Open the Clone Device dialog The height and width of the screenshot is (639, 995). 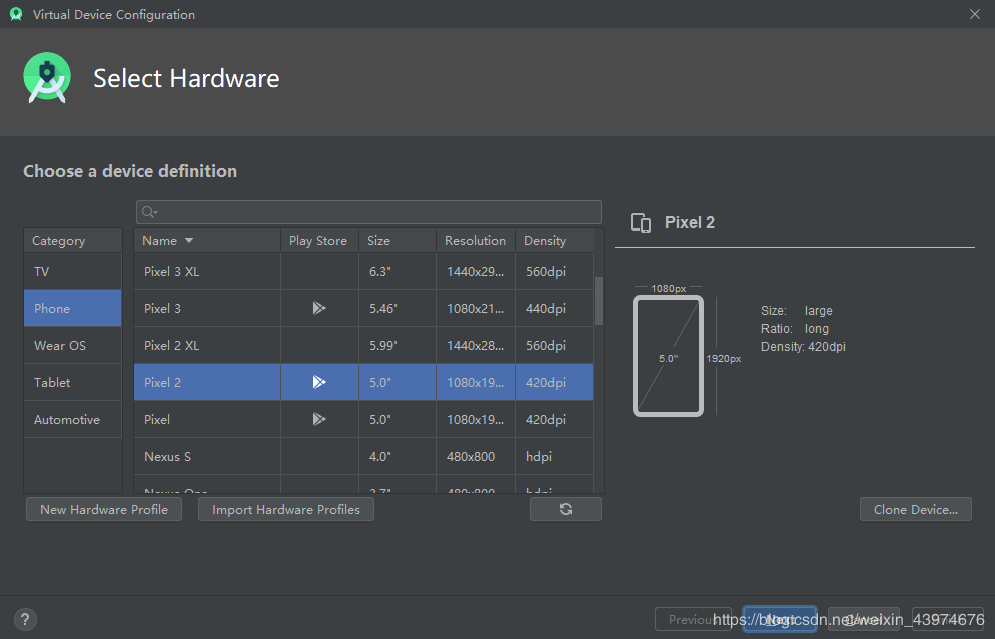[915, 509]
